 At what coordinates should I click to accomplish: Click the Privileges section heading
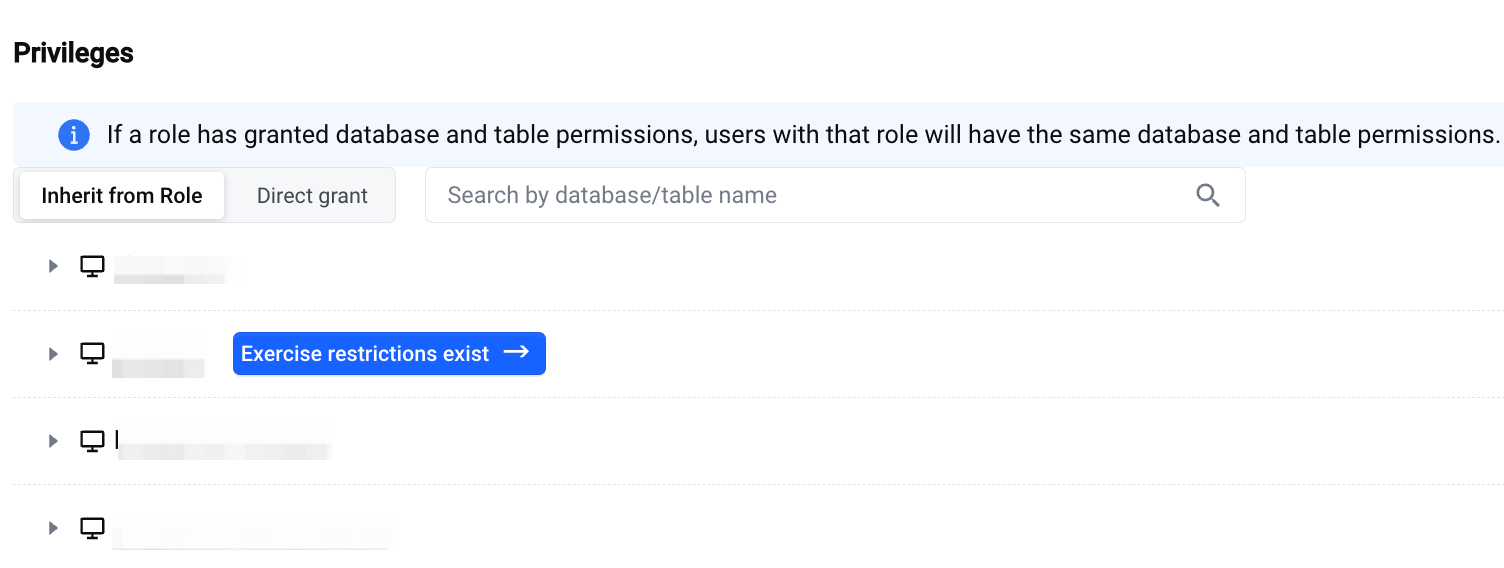tap(73, 53)
